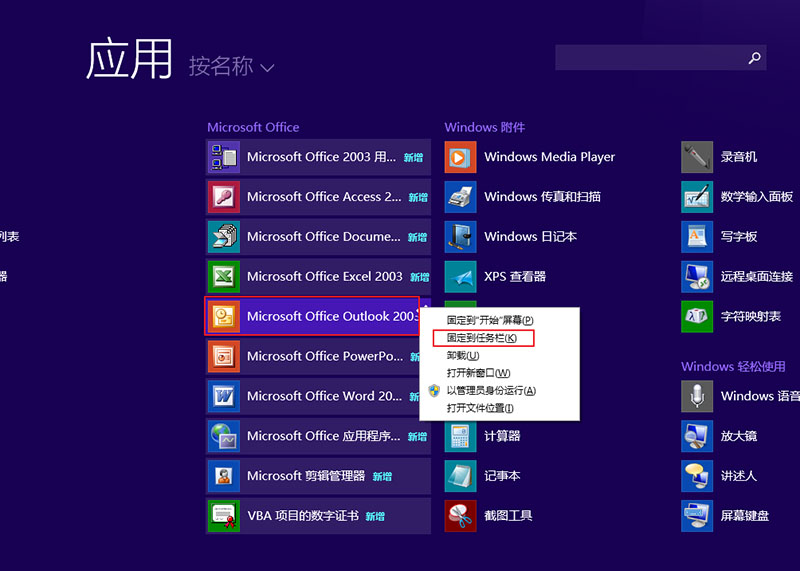Select 卸载(U) from context menu
The height and width of the screenshot is (571, 800).
463,355
